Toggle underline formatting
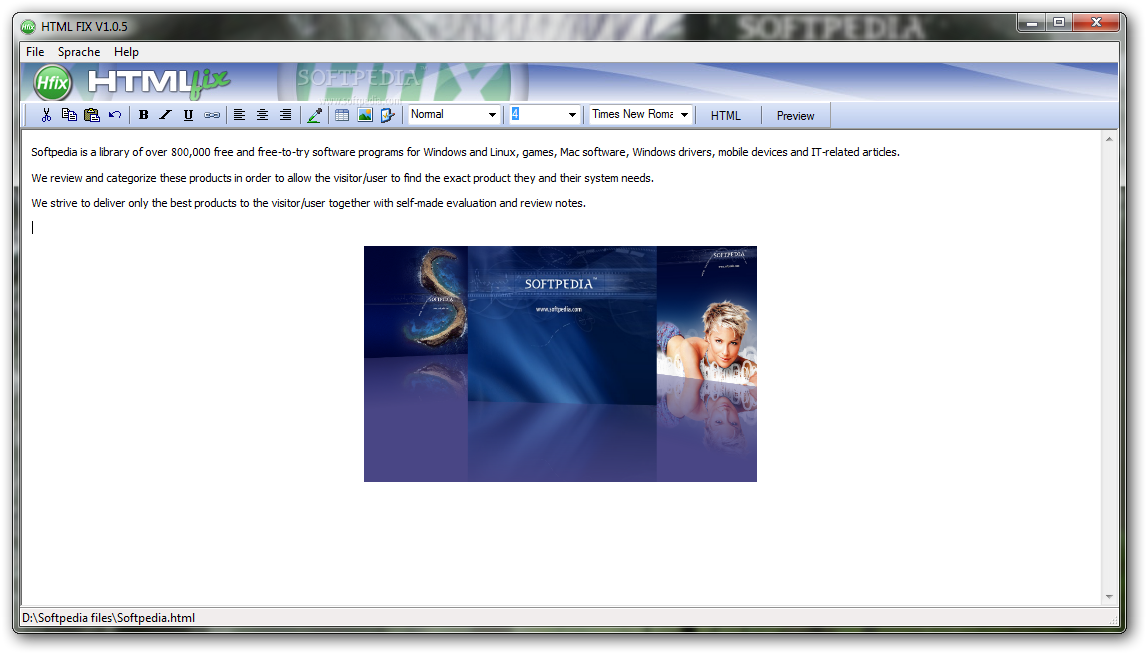1147x654 pixels. point(189,115)
